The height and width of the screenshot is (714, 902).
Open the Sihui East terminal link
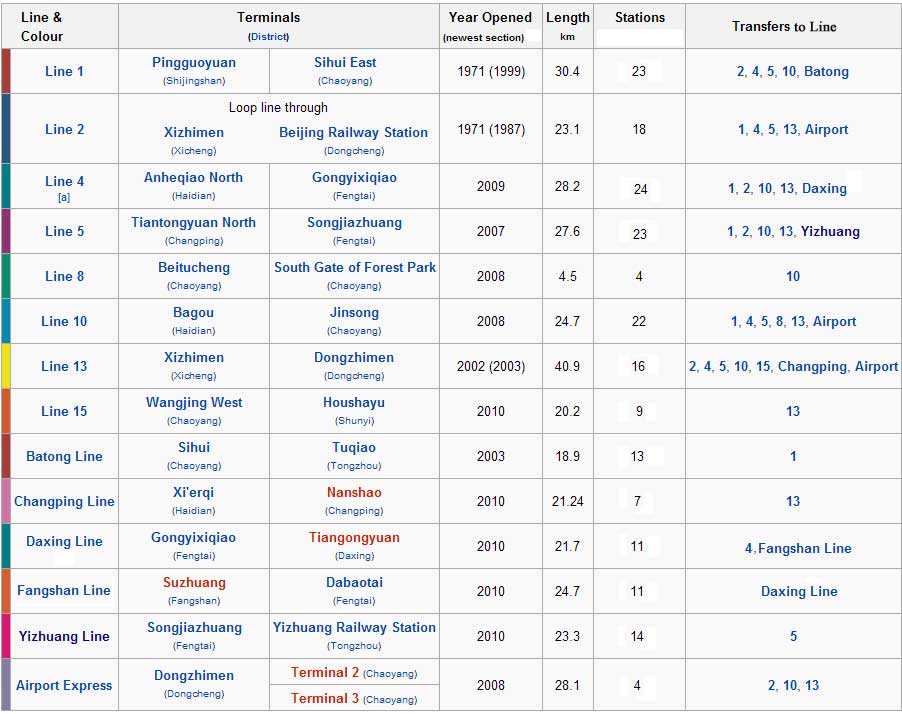(345, 62)
